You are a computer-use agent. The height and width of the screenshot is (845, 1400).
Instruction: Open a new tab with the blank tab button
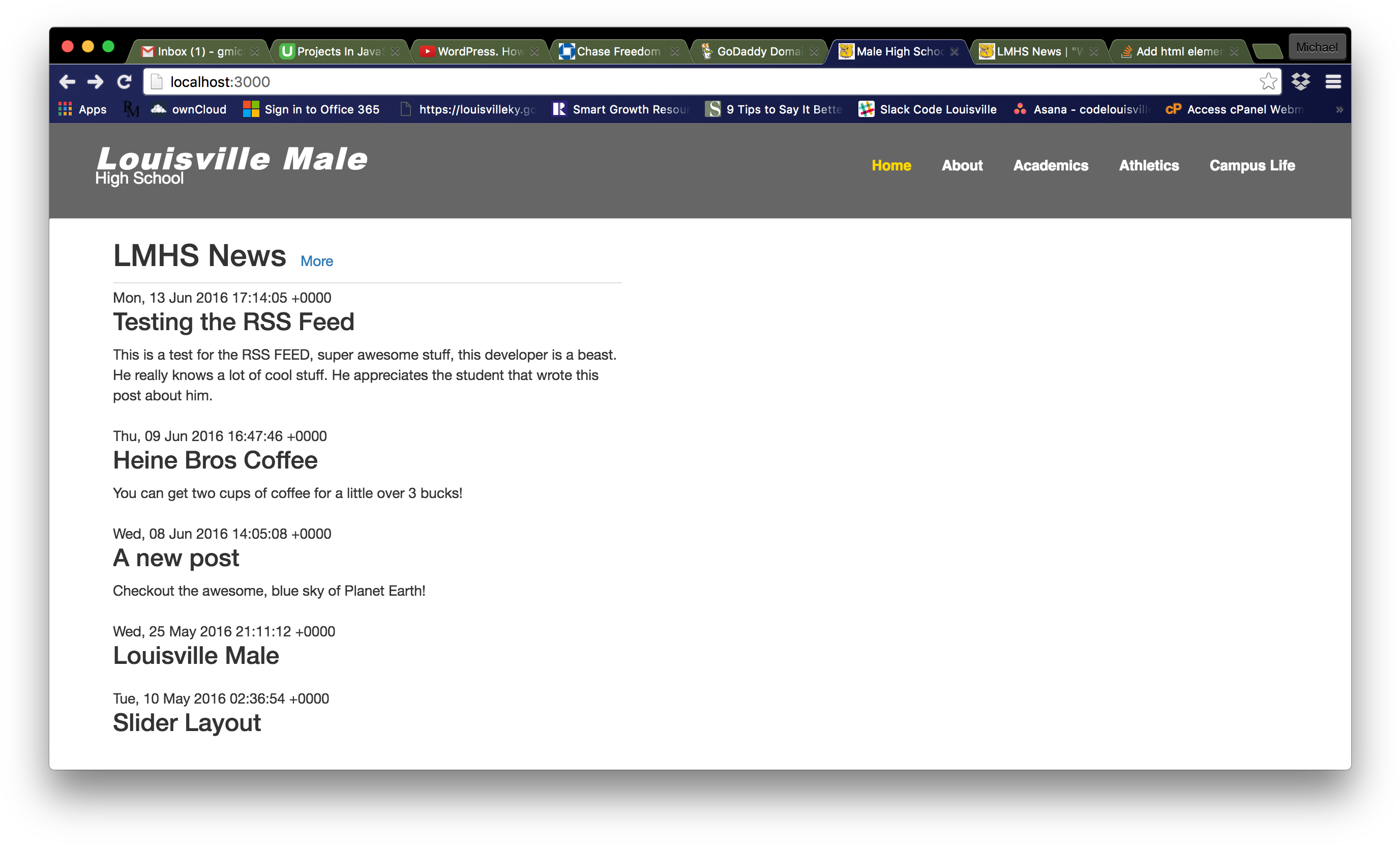click(1268, 52)
